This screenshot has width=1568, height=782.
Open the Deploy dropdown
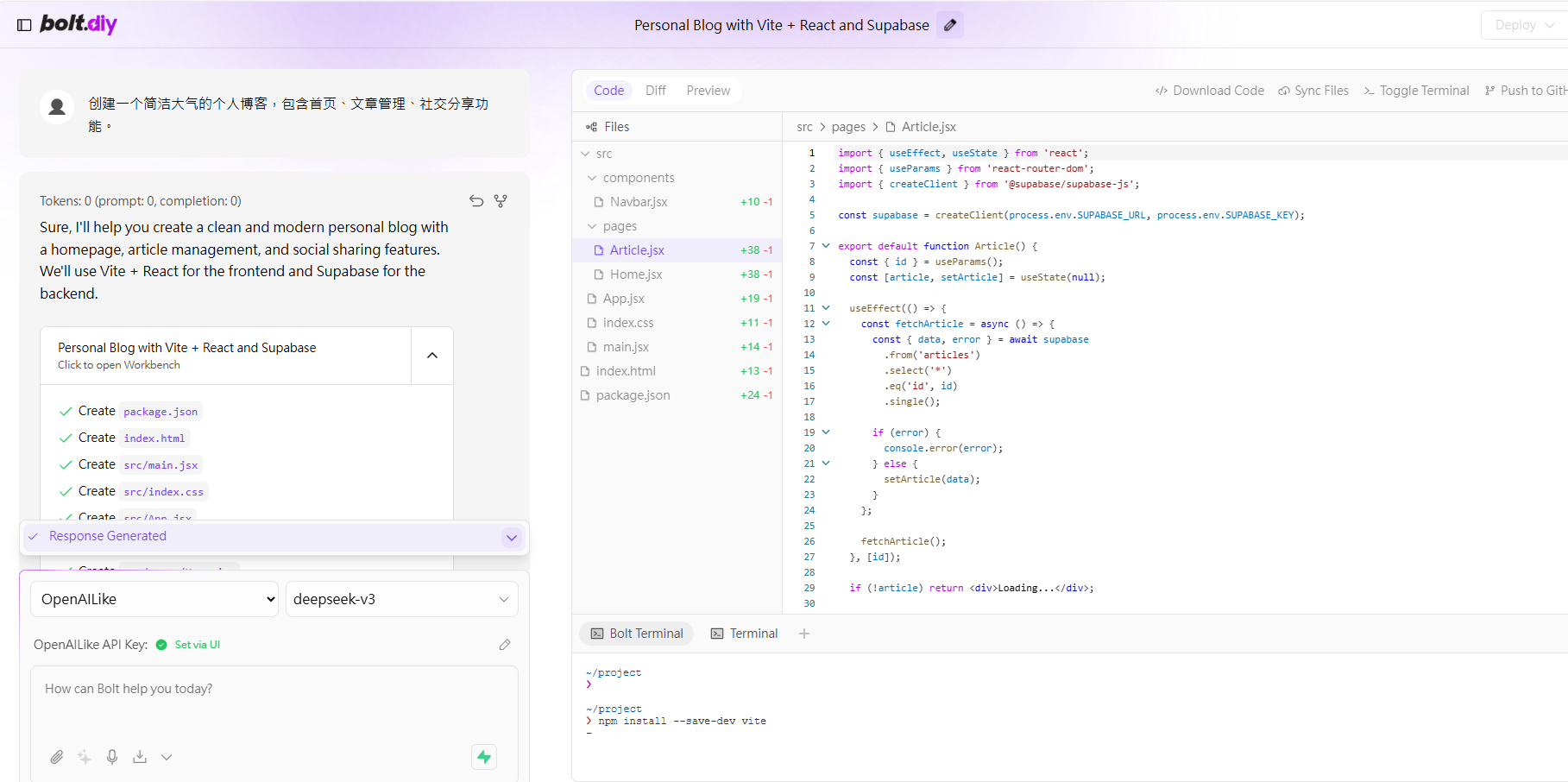(x=1525, y=25)
